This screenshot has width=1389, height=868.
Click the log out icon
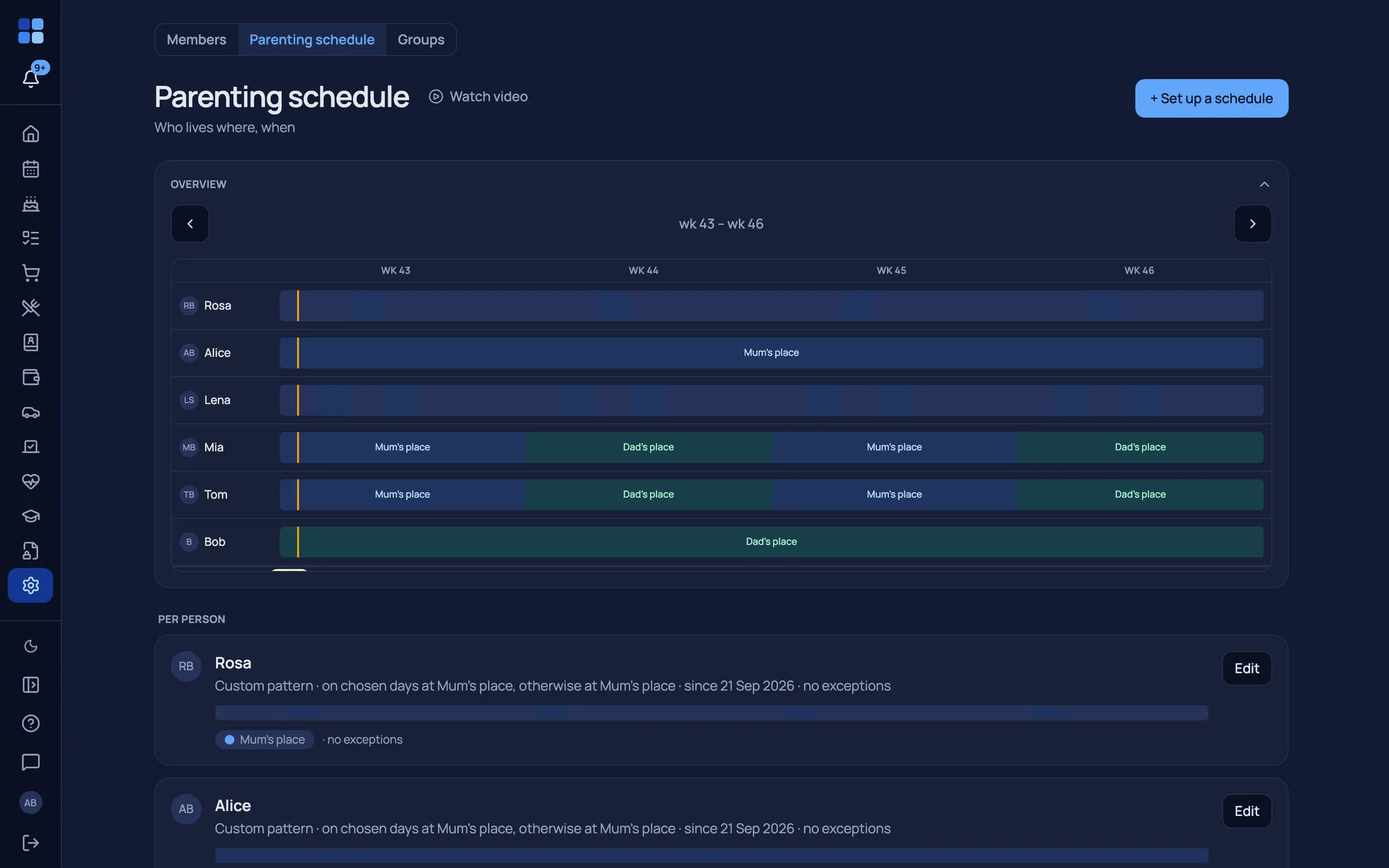(x=31, y=842)
